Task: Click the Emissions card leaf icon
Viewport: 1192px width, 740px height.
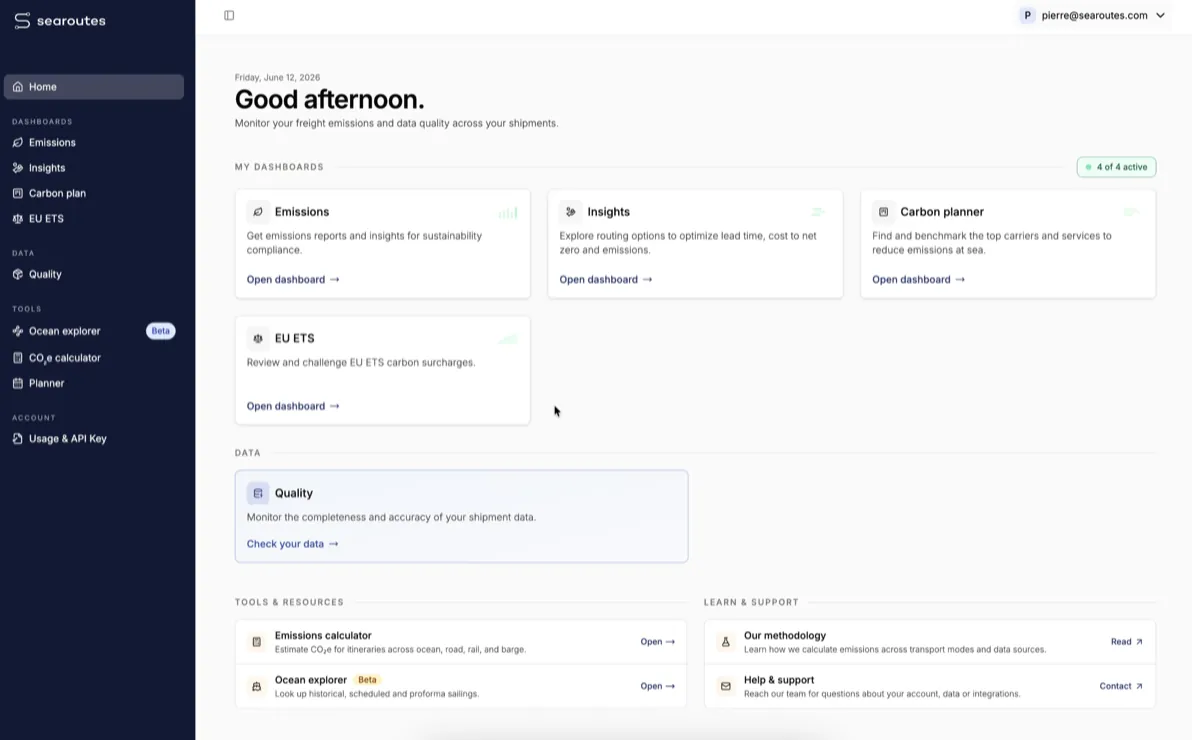Action: (258, 211)
